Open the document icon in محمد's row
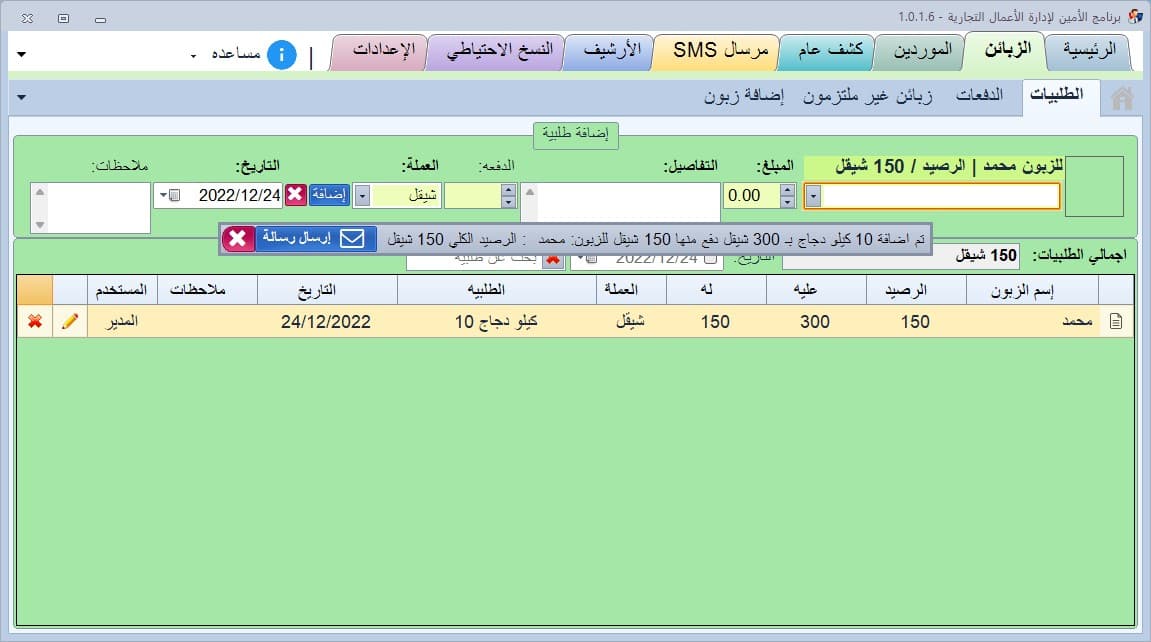Screen dimensions: 1151x642 (1116, 321)
